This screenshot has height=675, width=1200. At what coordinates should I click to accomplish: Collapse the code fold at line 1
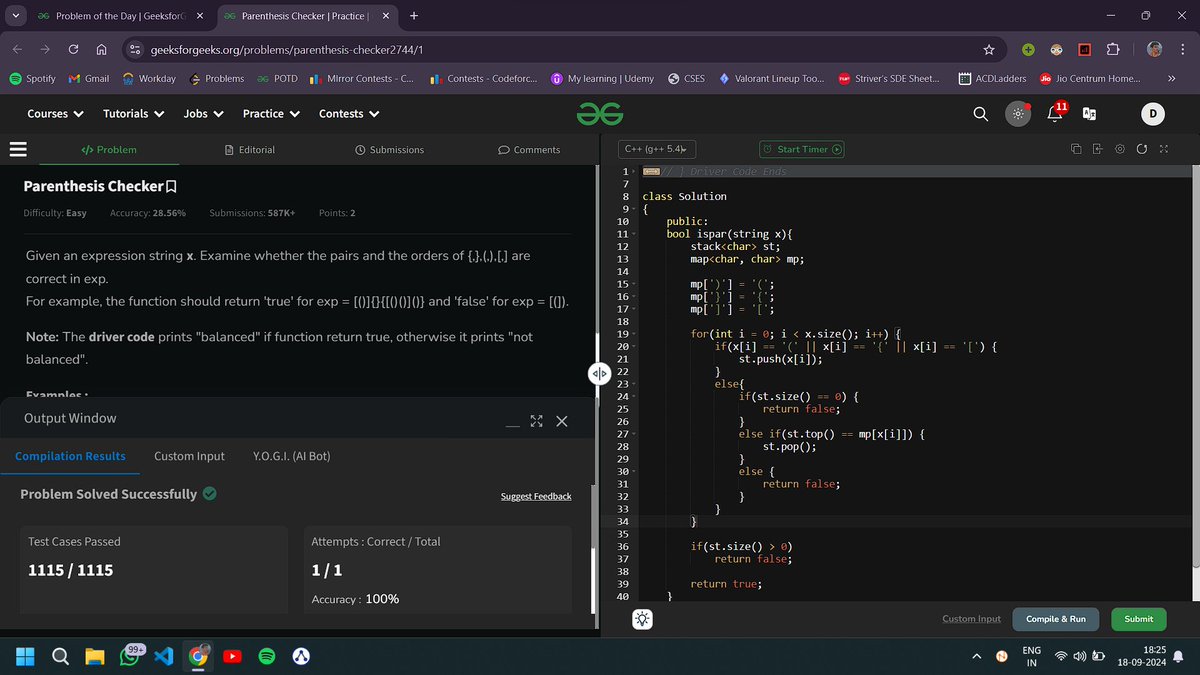(635, 171)
